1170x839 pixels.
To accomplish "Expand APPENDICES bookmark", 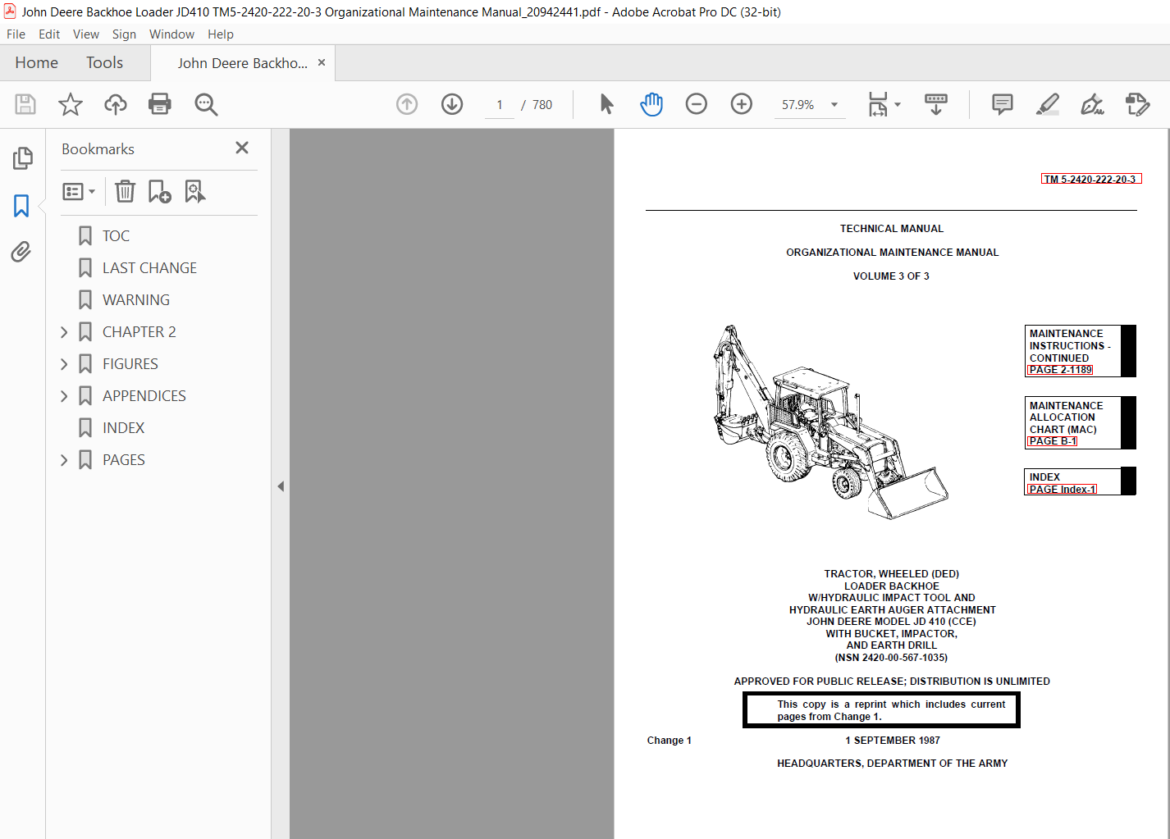I will pyautogui.click(x=64, y=396).
